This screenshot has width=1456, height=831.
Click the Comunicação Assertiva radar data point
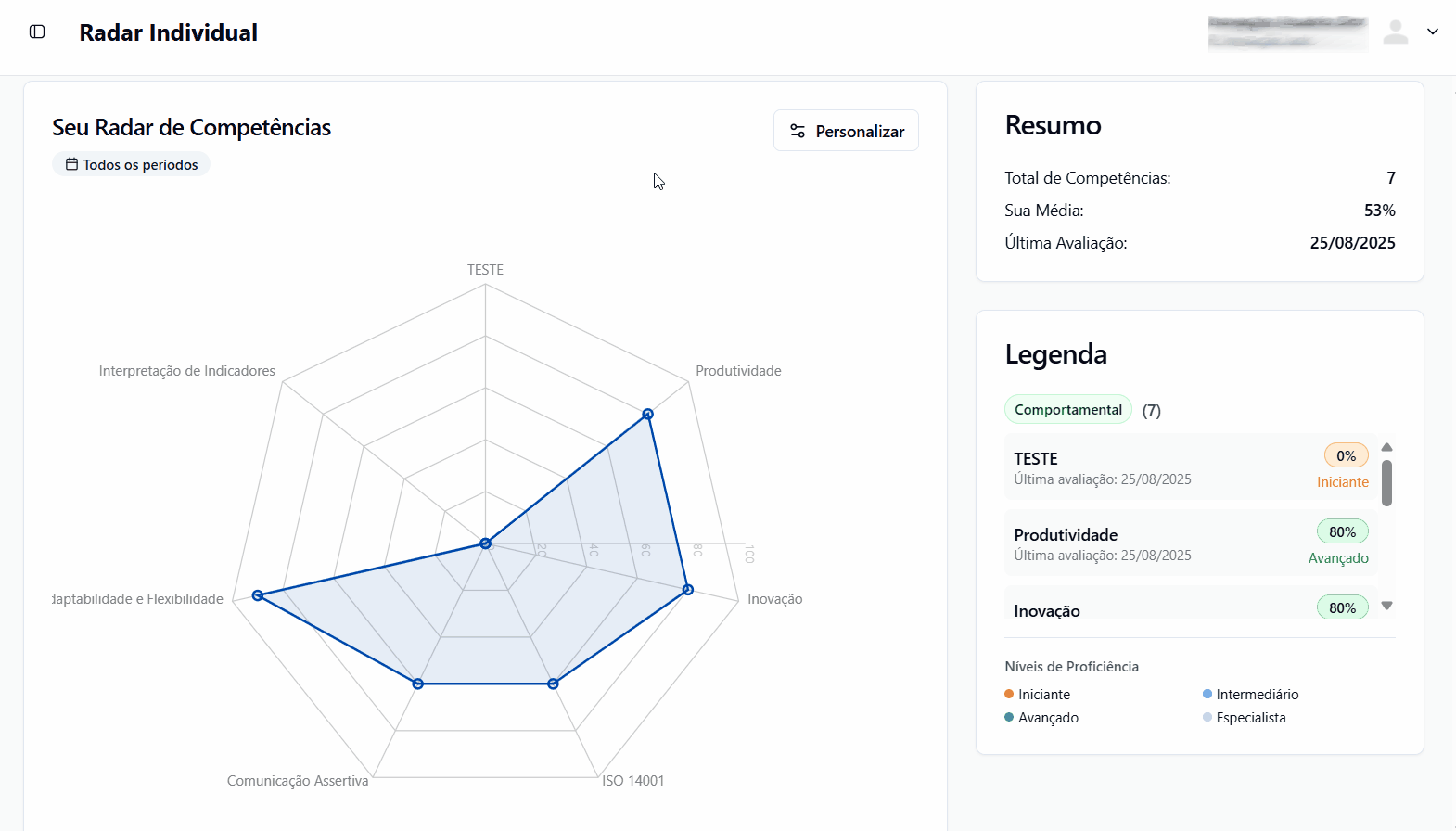418,684
